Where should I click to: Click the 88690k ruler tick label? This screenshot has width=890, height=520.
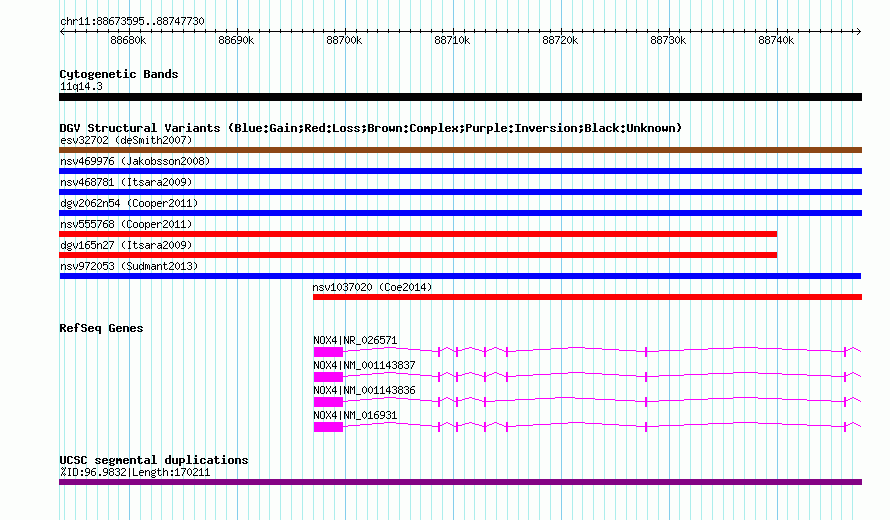[x=236, y=40]
